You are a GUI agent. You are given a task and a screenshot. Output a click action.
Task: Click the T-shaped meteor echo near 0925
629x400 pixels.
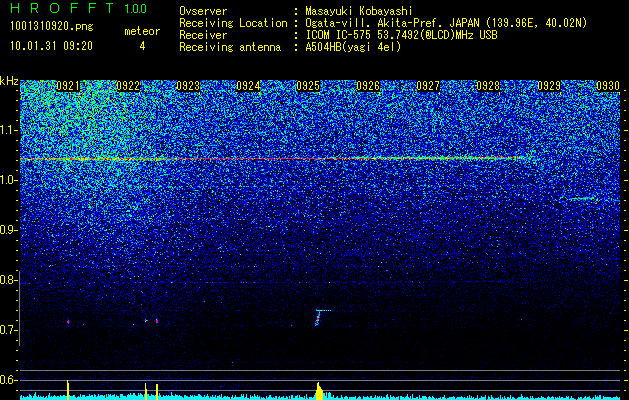coord(322,317)
